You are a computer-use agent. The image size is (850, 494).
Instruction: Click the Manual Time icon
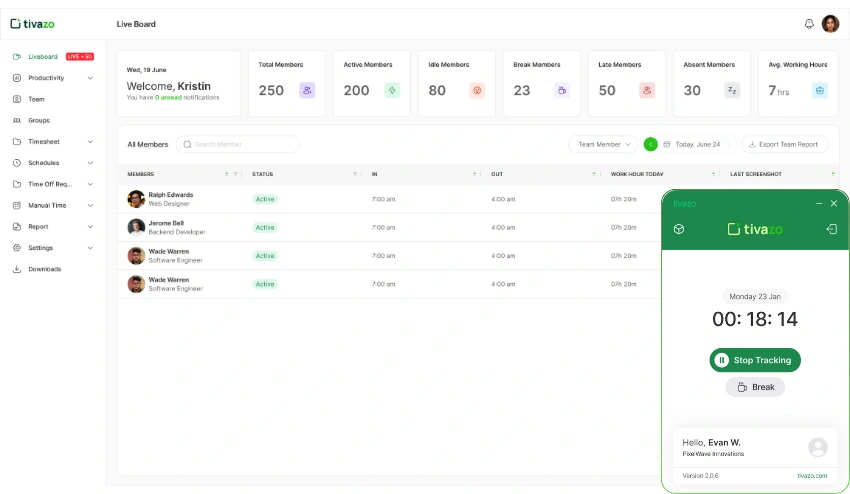coord(17,206)
